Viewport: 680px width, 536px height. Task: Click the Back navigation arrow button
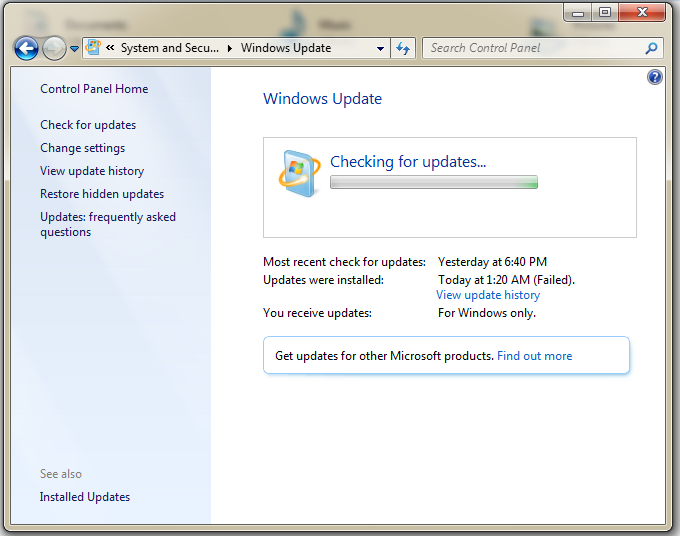point(26,47)
